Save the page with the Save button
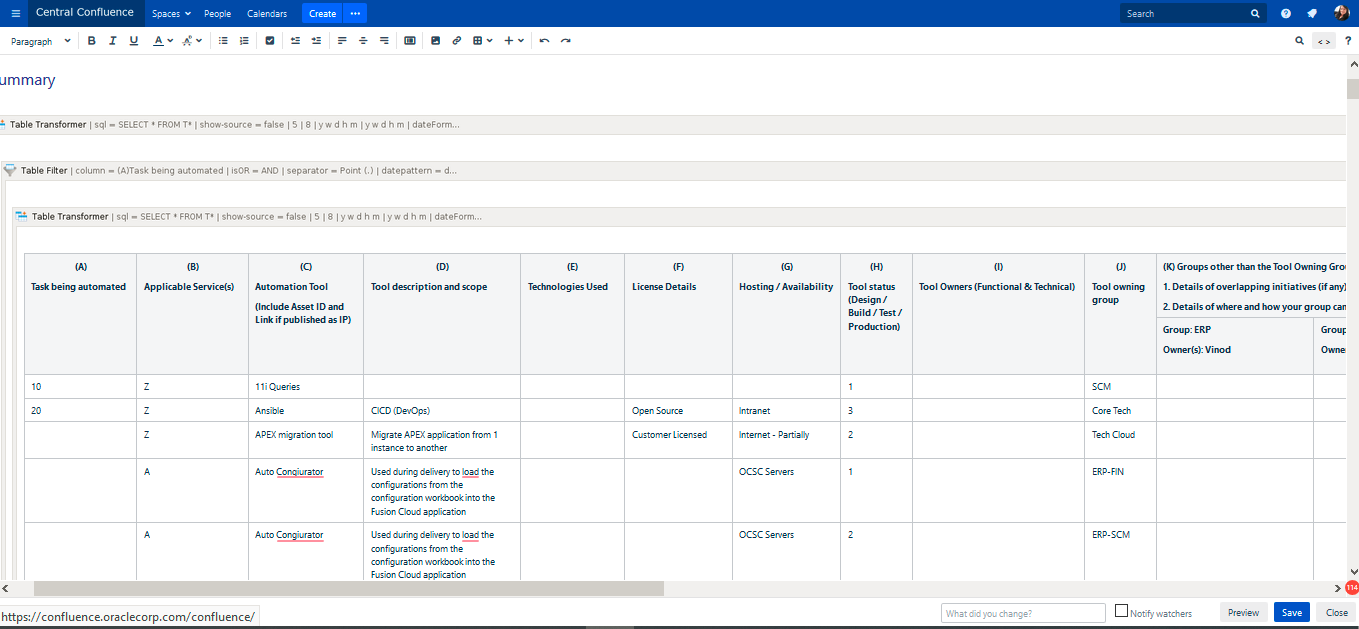The width and height of the screenshot is (1359, 629). pos(1291,612)
